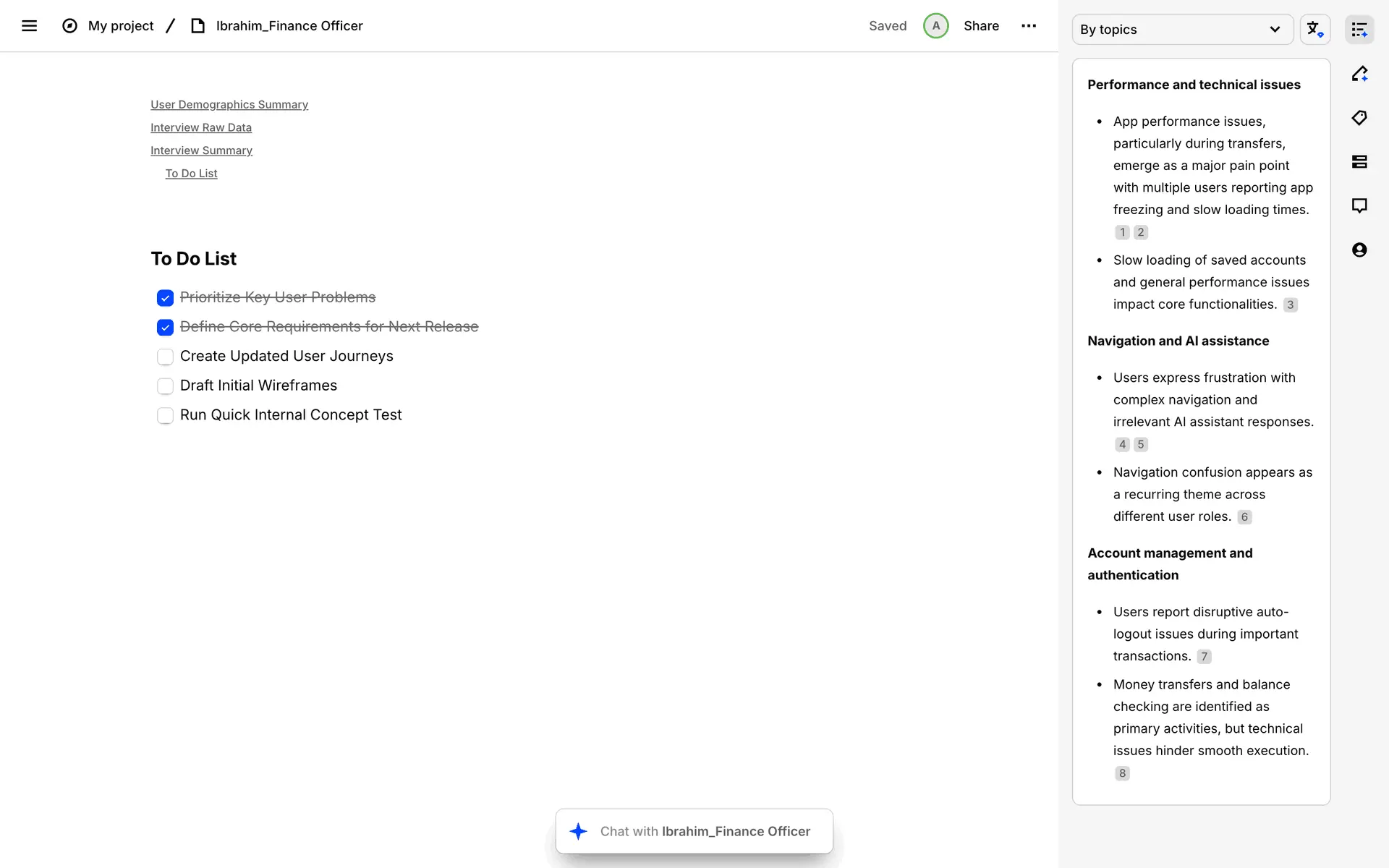Open the participant profile icon

coord(1359,250)
